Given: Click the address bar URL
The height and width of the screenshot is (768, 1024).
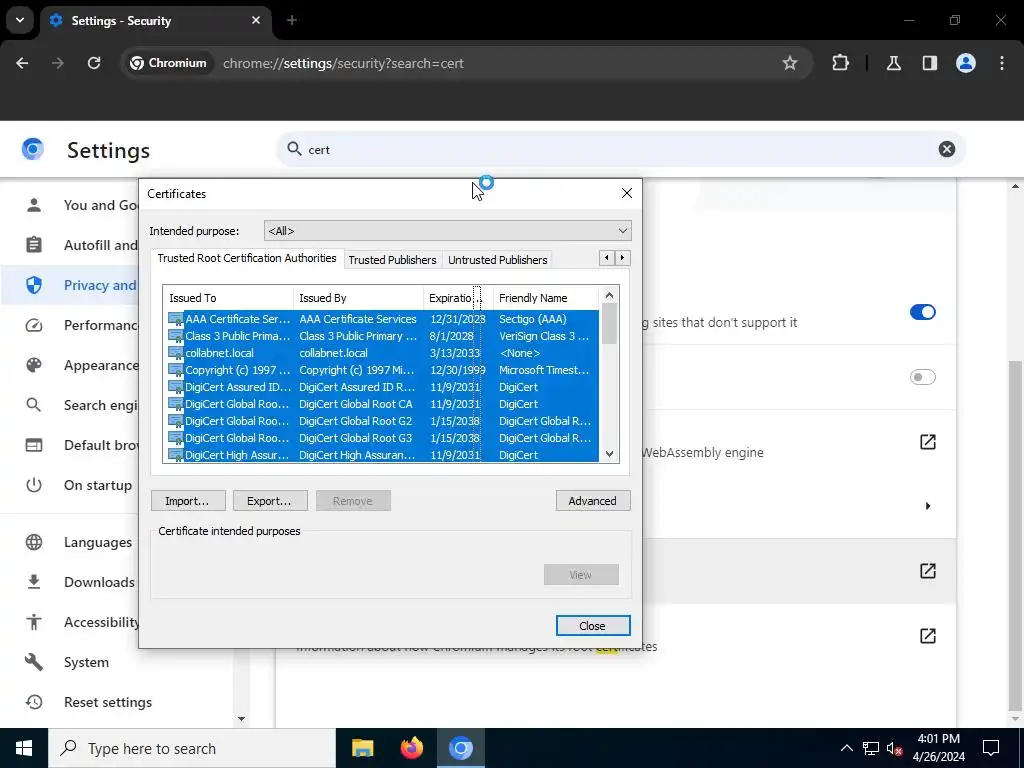Looking at the screenshot, I should (344, 63).
